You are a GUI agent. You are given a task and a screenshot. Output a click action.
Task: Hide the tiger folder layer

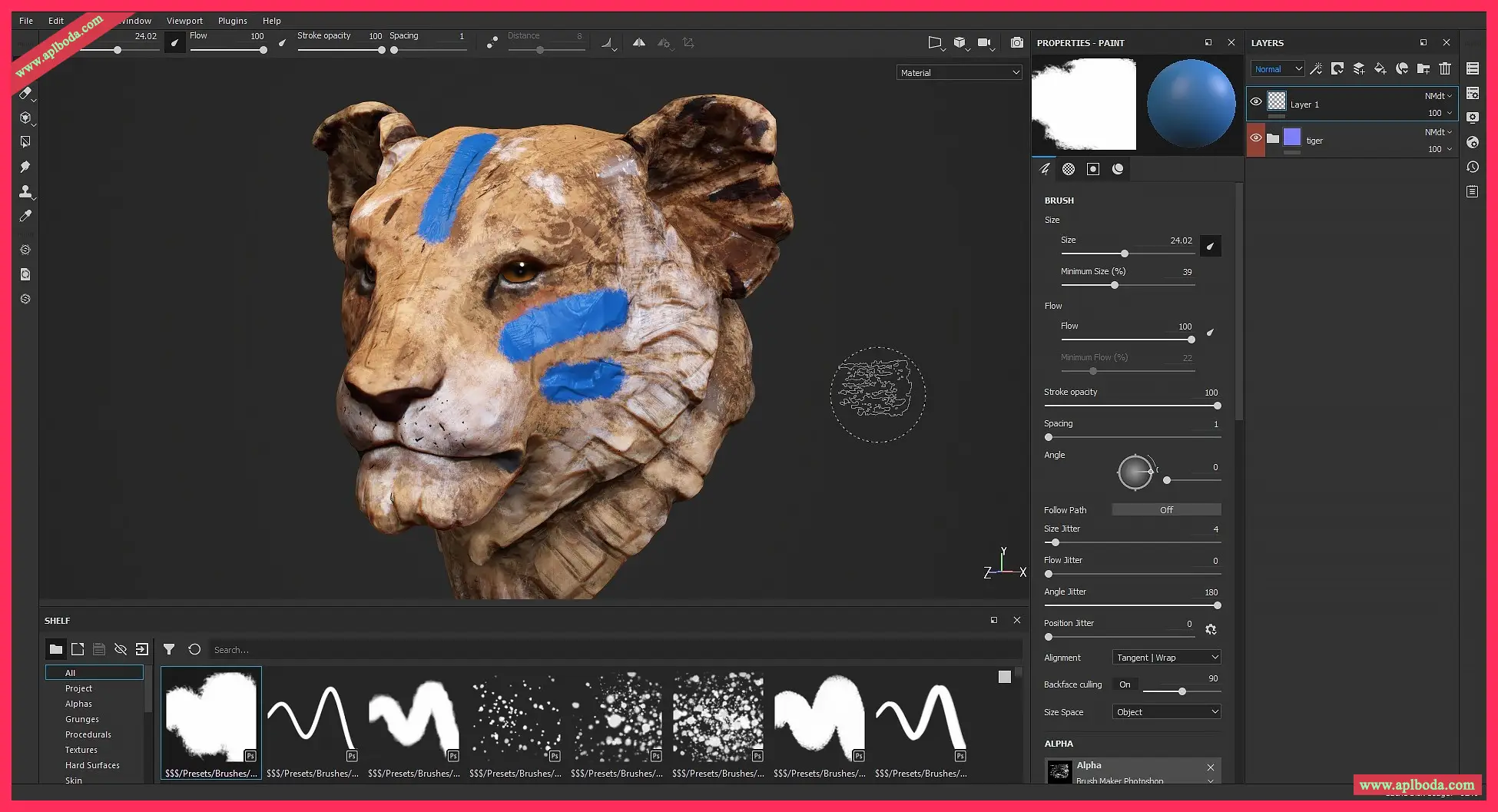click(x=1256, y=138)
